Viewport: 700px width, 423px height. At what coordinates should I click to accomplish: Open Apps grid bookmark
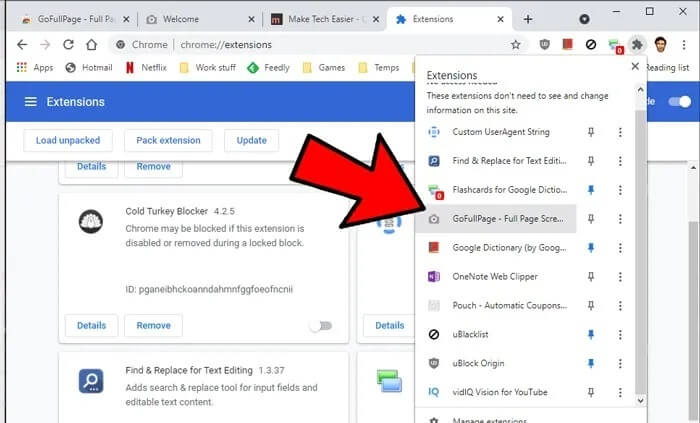34,68
